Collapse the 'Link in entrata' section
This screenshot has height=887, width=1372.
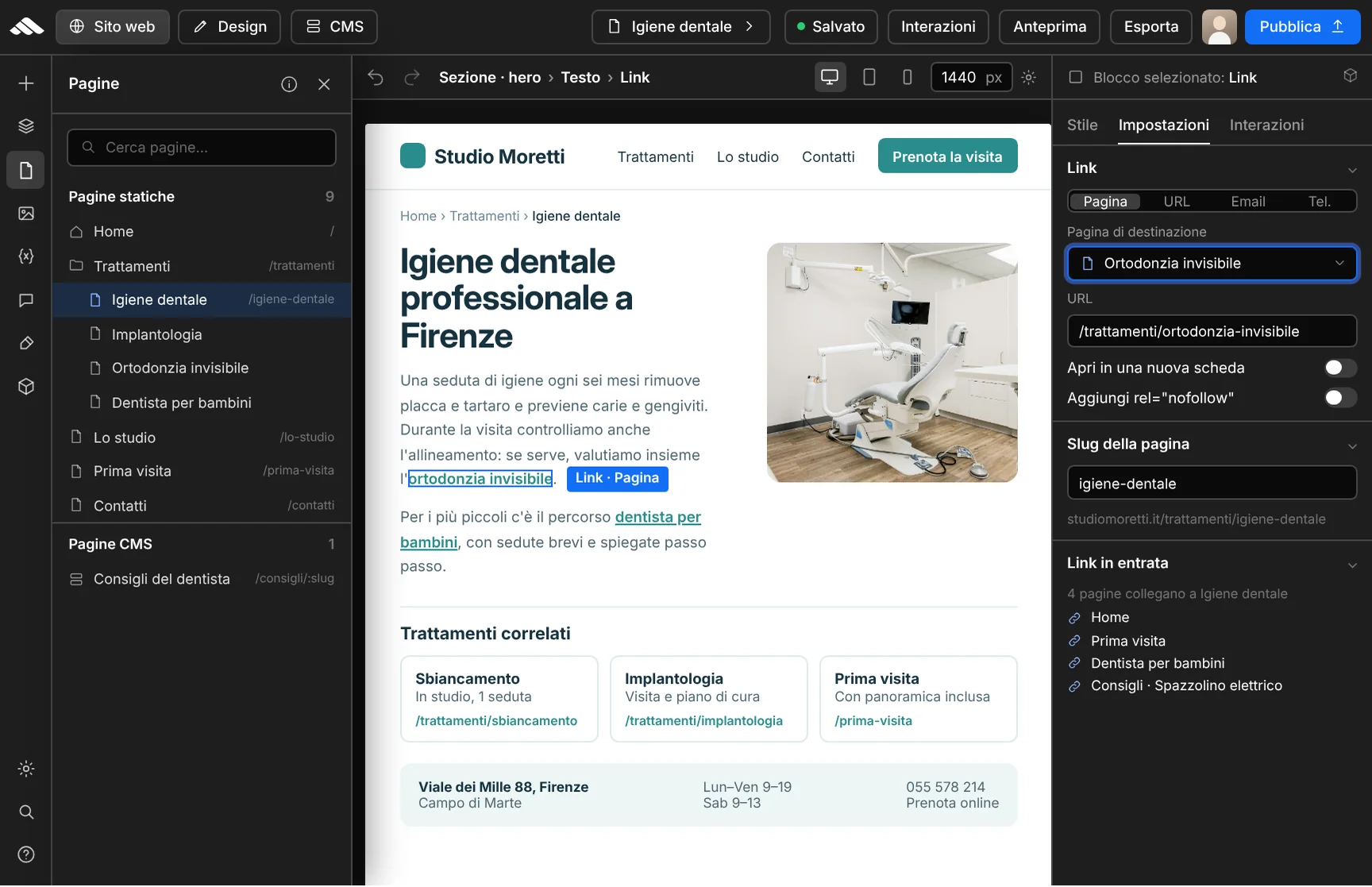1352,565
